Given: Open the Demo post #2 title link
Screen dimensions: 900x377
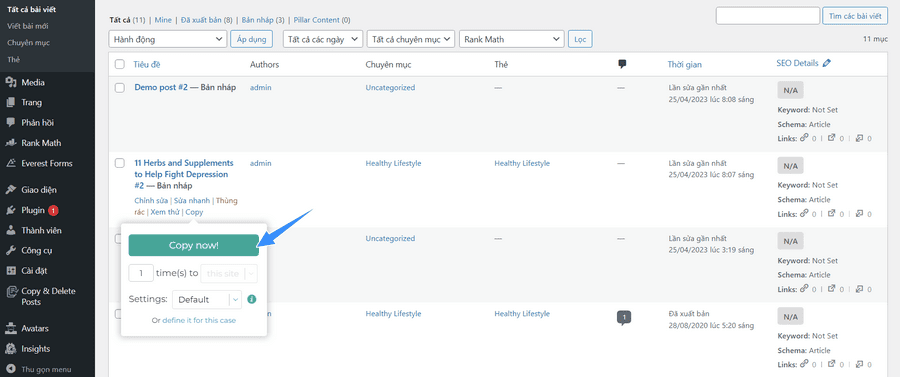Looking at the screenshot, I should tap(161, 88).
